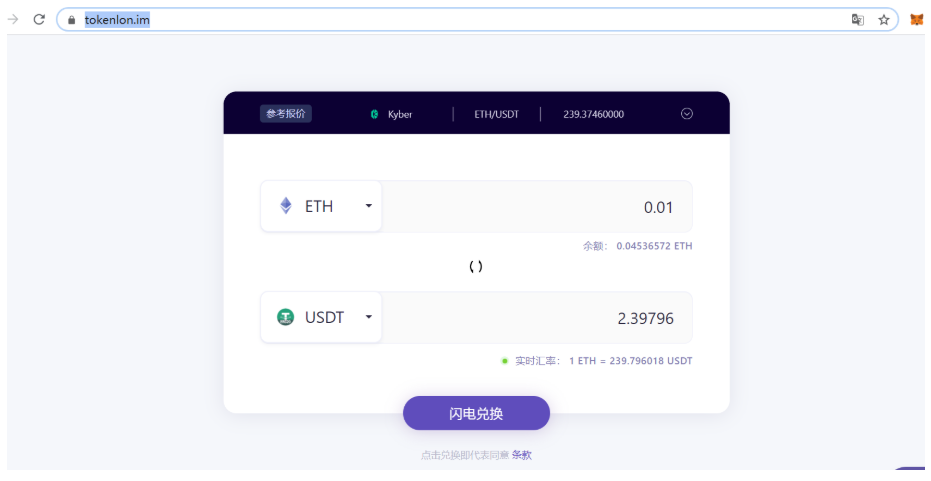This screenshot has width=931, height=481.
Task: Open the USDT token dropdown arrow
Action: click(x=369, y=317)
